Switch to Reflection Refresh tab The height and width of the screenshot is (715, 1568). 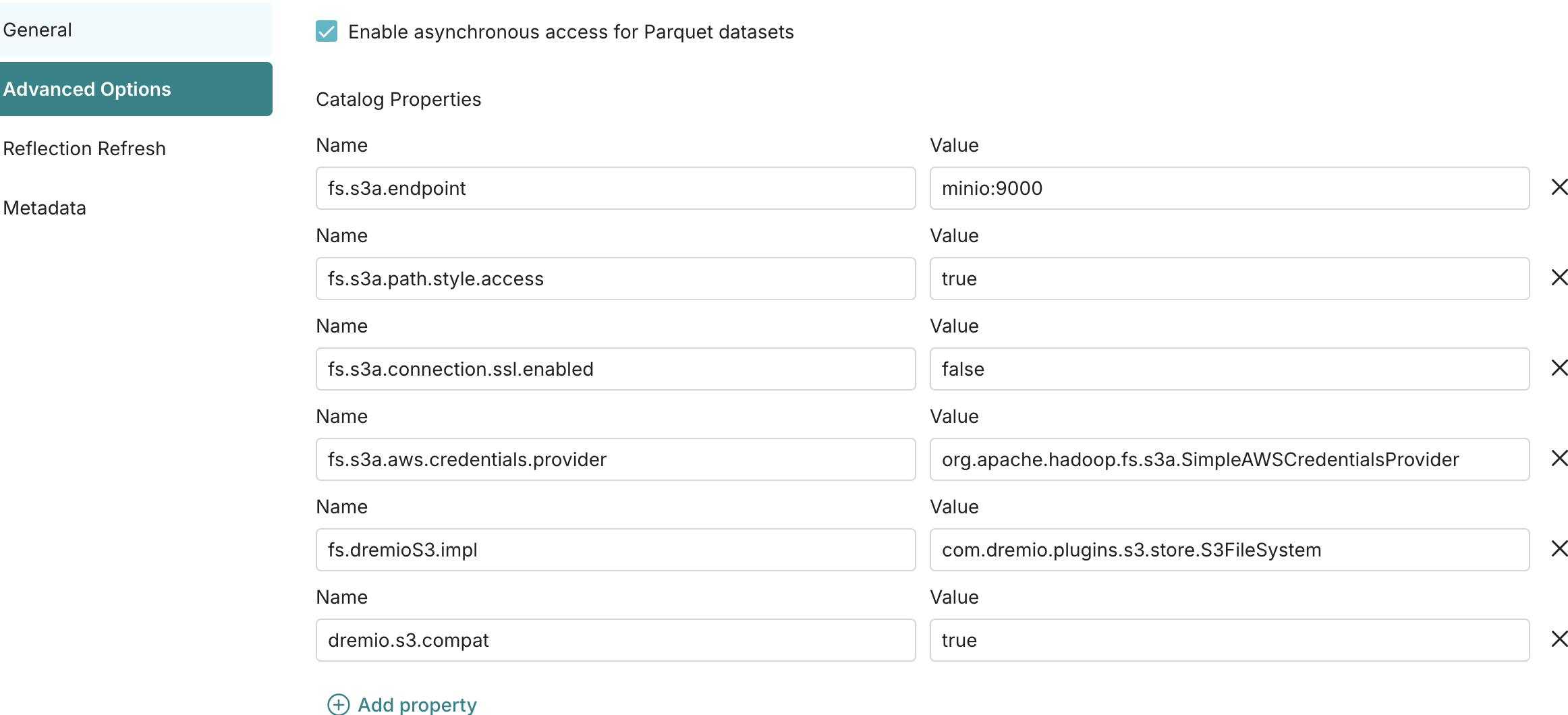point(84,149)
